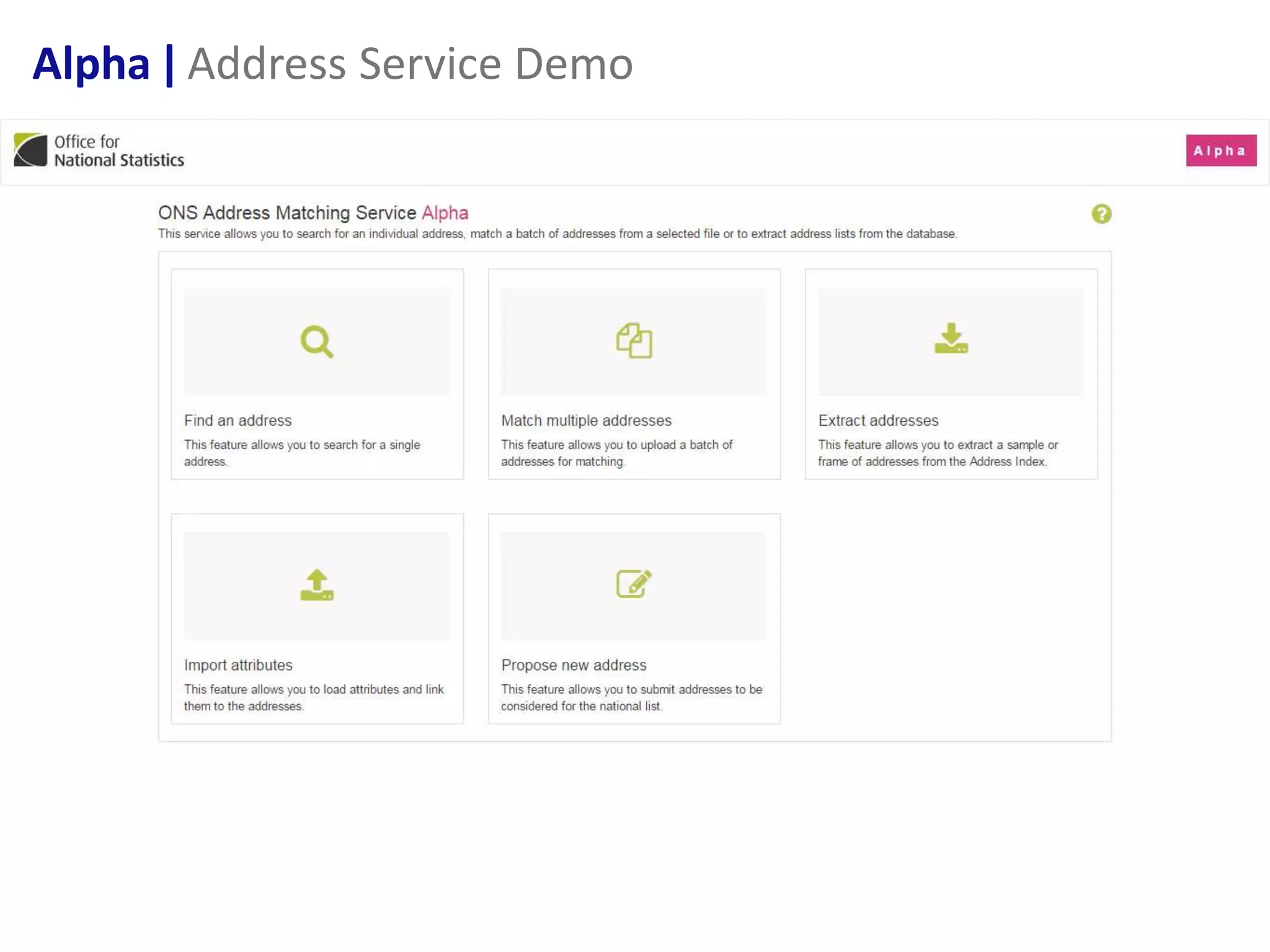Image resolution: width=1270 pixels, height=952 pixels.
Task: Click the overlapping documents match icon
Action: (x=634, y=340)
